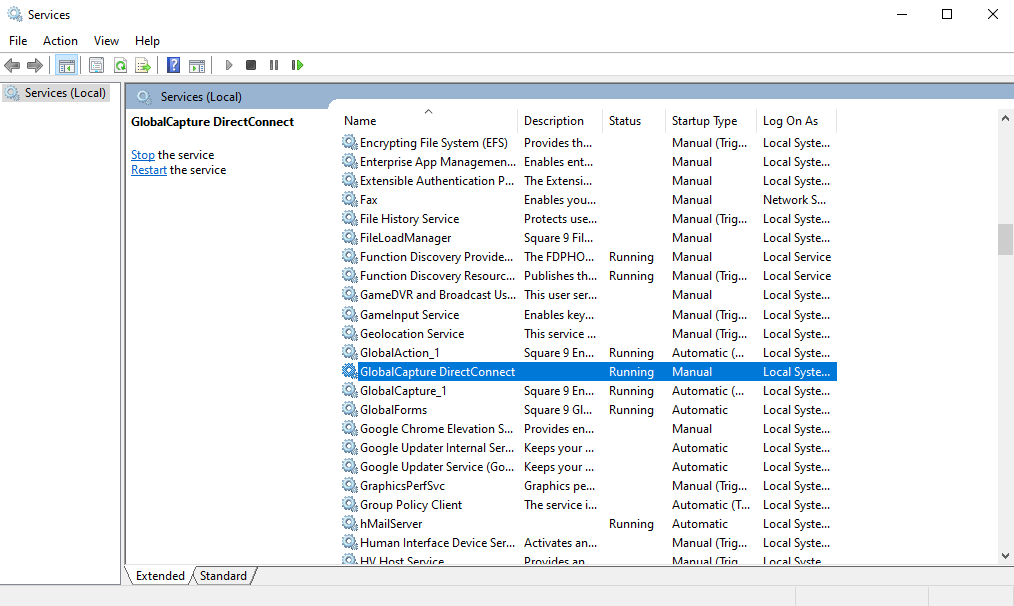This screenshot has height=606, width=1014.
Task: Click the Restart the service link
Action: (x=149, y=170)
